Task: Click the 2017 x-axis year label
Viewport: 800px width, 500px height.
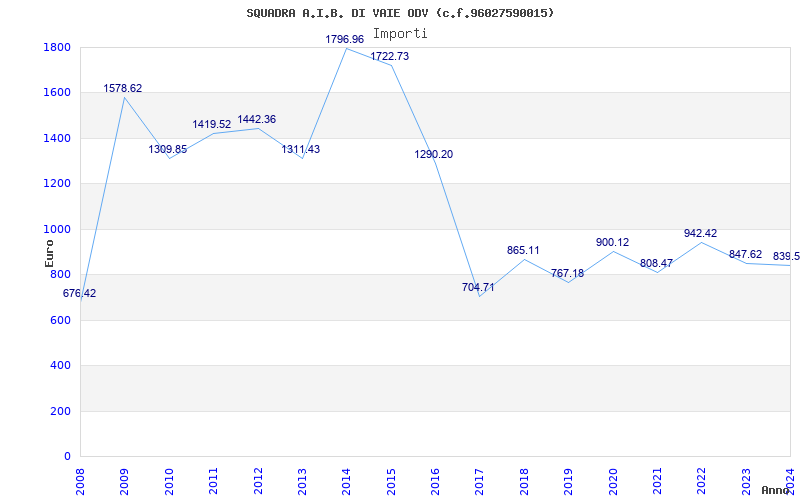Action: pos(480,481)
